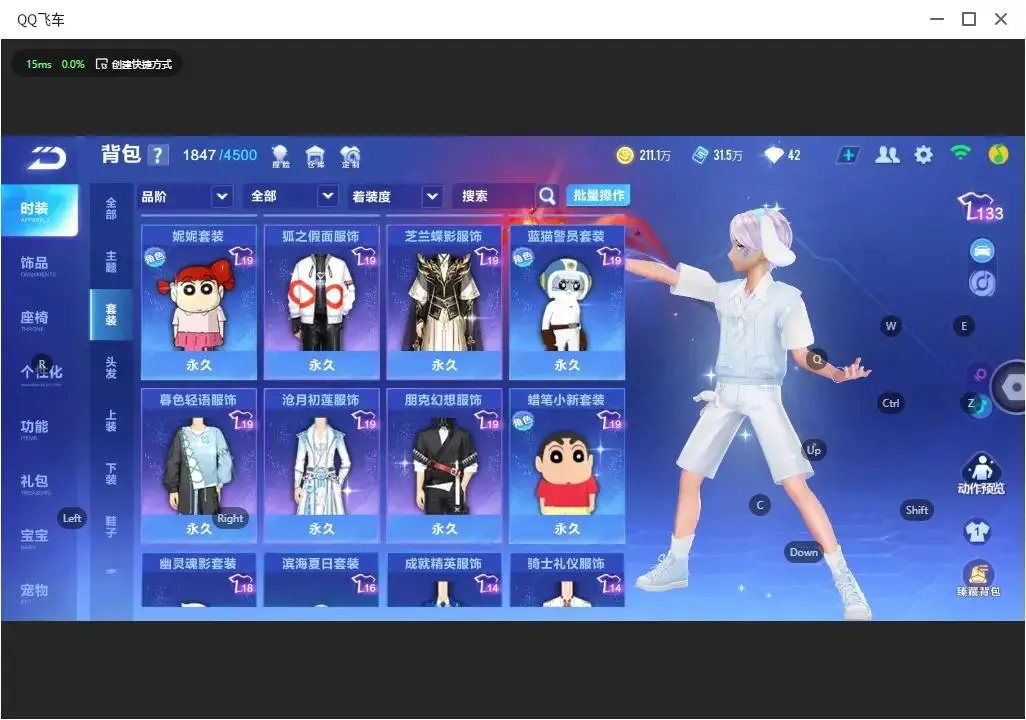This screenshot has height=720, width=1026.
Task: Click the 搜索 search input field
Action: 495,196
